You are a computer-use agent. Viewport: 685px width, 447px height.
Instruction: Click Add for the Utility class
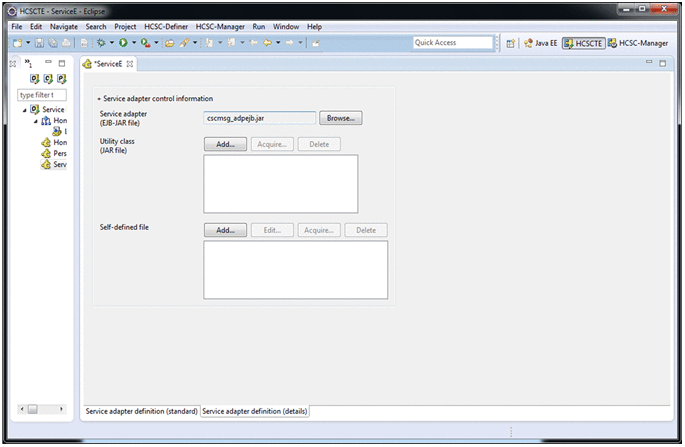(x=224, y=144)
